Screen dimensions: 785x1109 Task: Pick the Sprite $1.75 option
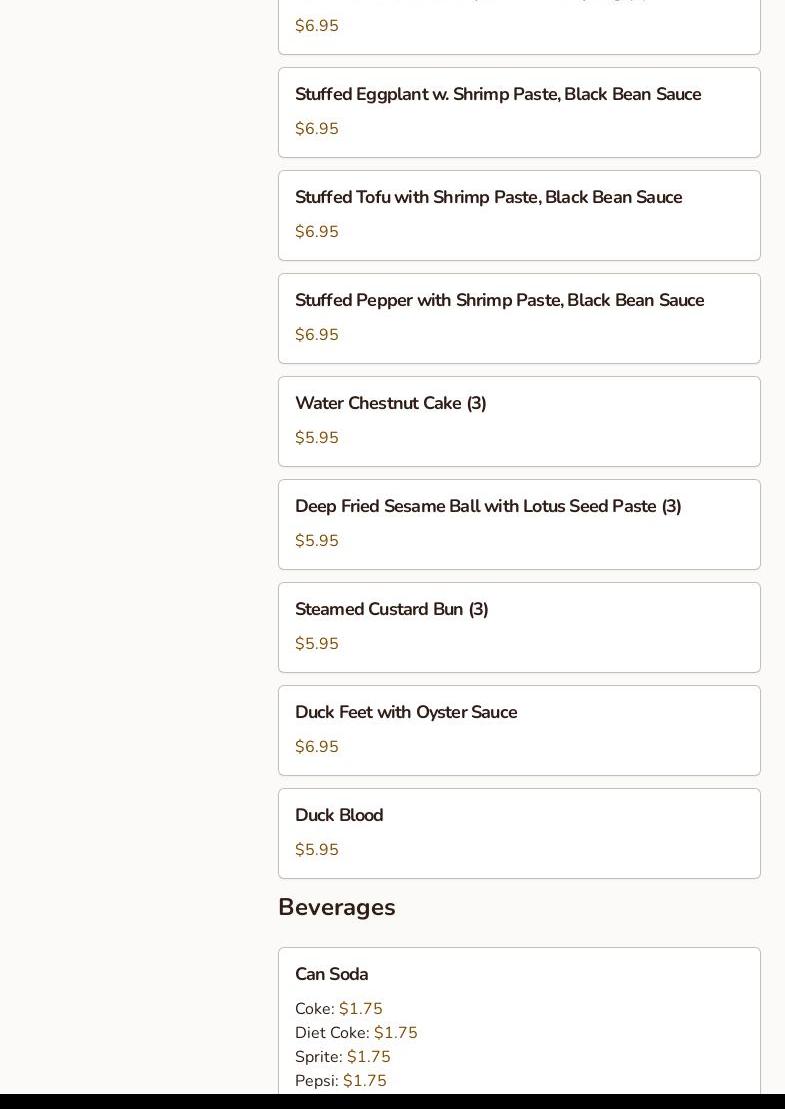(x=343, y=1057)
